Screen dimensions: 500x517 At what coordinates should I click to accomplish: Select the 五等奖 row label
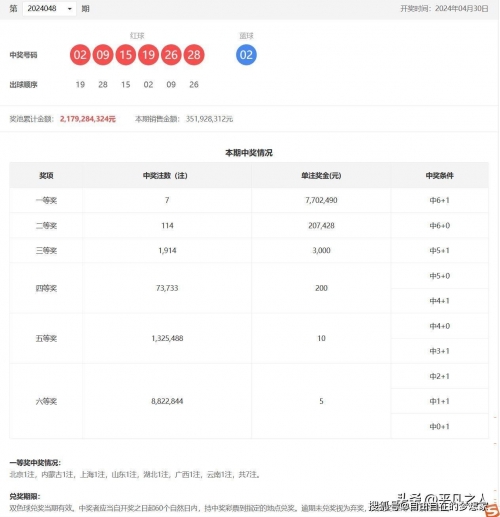pos(46,339)
